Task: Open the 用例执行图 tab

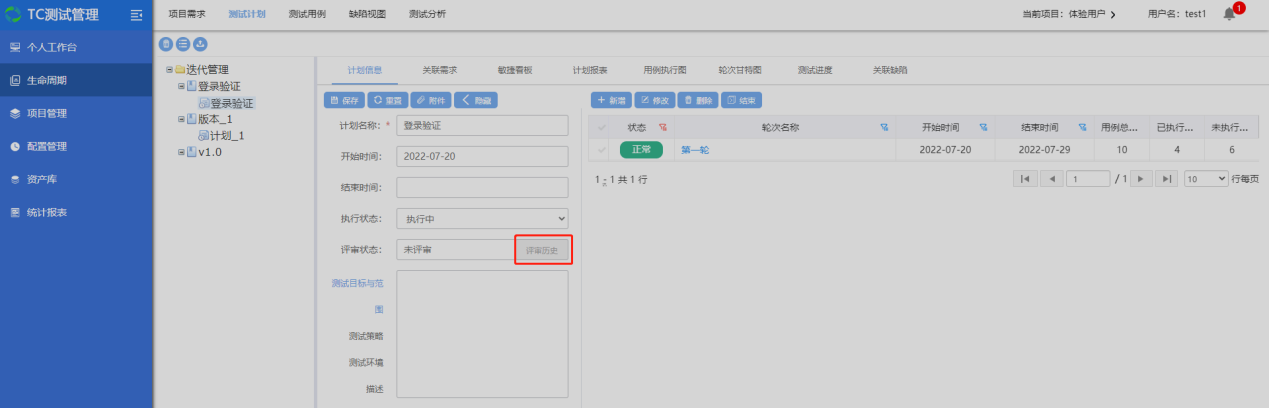Action: click(x=665, y=70)
